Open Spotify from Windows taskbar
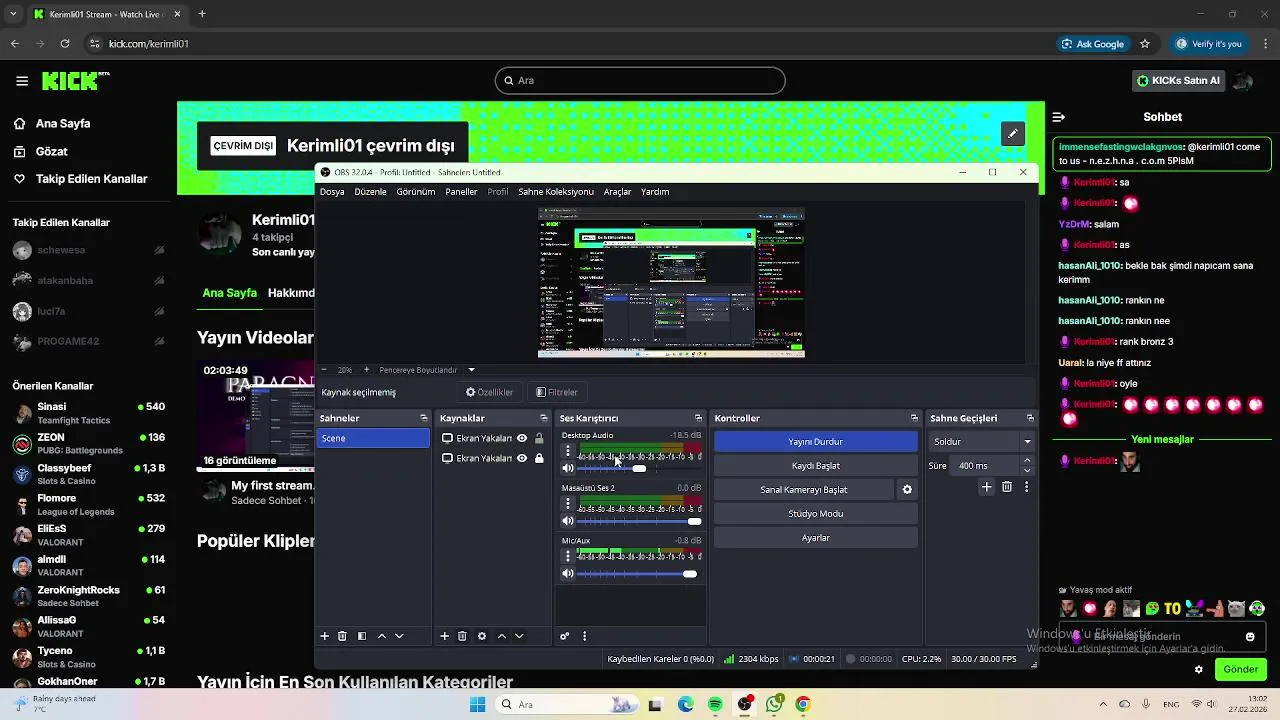The image size is (1280, 720). point(715,705)
